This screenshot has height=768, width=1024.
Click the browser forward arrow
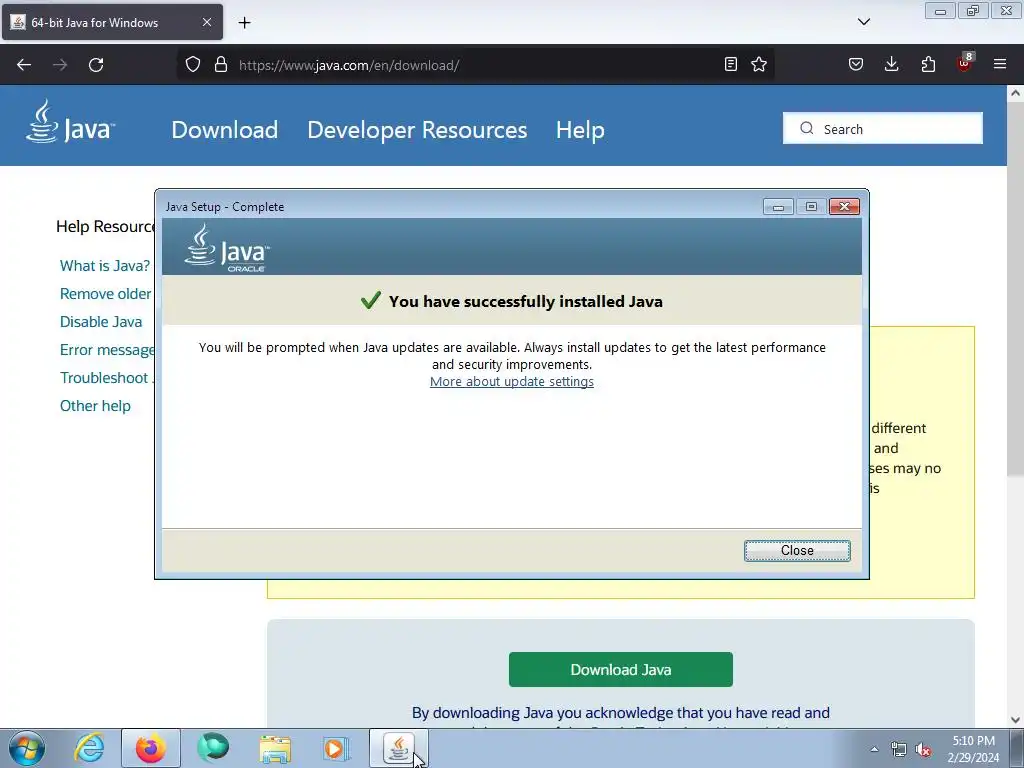pos(60,65)
